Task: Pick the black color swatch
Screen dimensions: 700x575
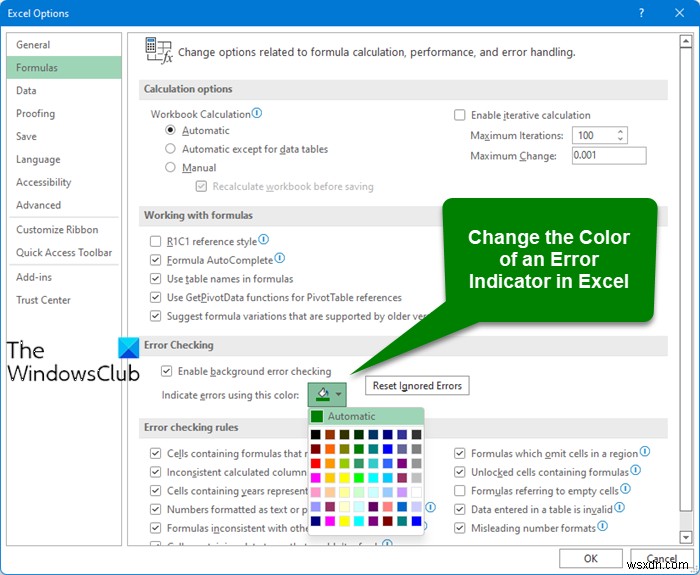Action: (316, 434)
